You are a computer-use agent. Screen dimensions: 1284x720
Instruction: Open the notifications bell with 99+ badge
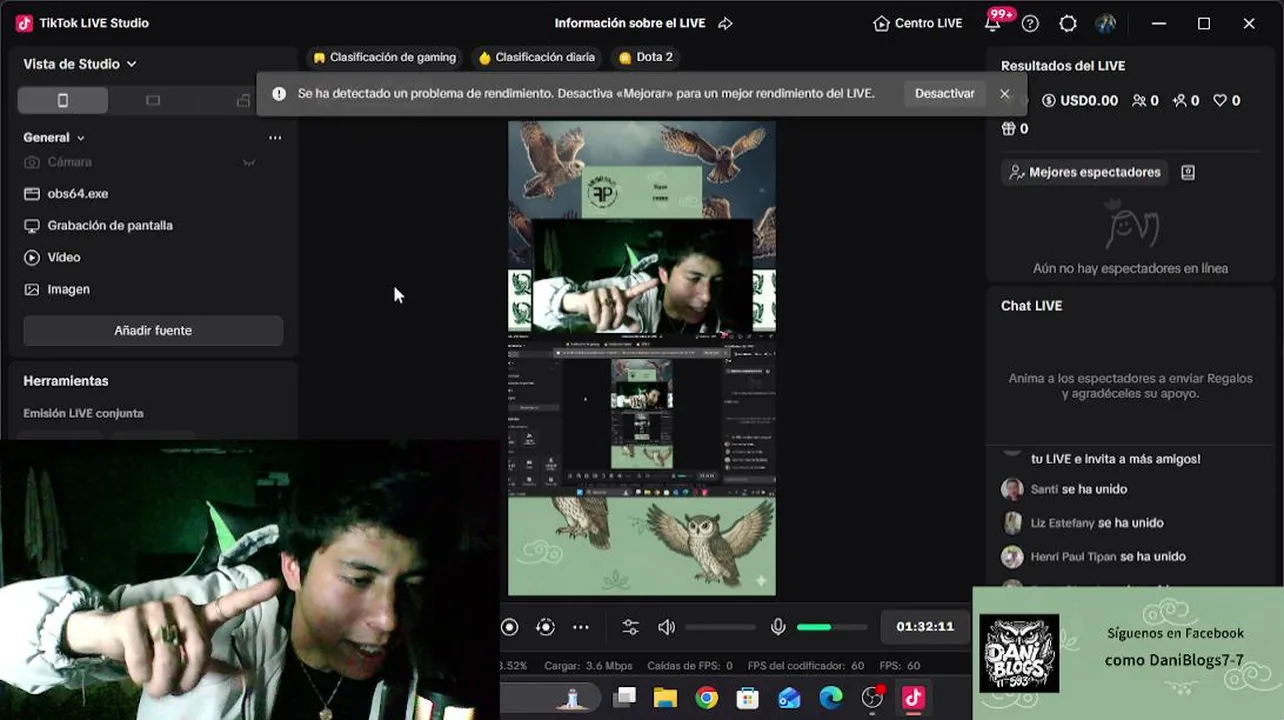[x=992, y=23]
